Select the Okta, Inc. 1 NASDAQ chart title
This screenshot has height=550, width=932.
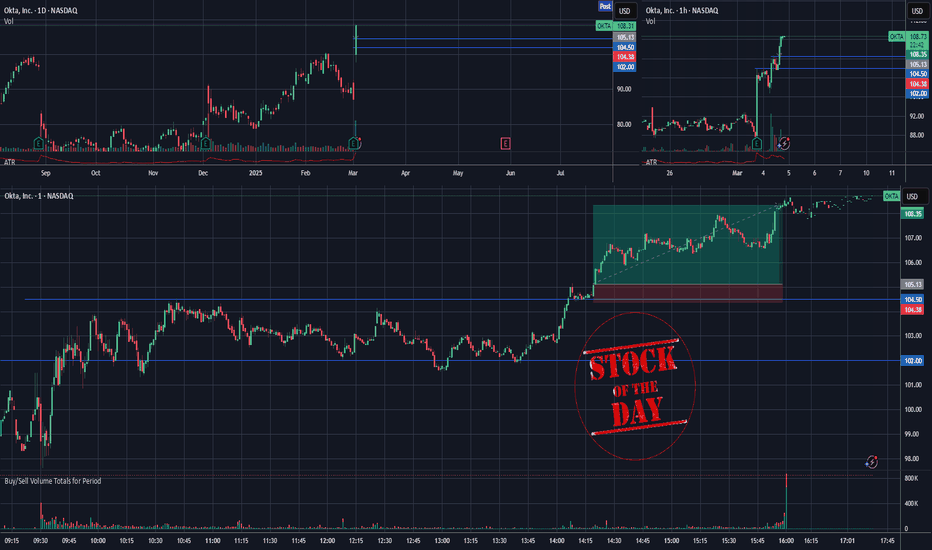39,196
